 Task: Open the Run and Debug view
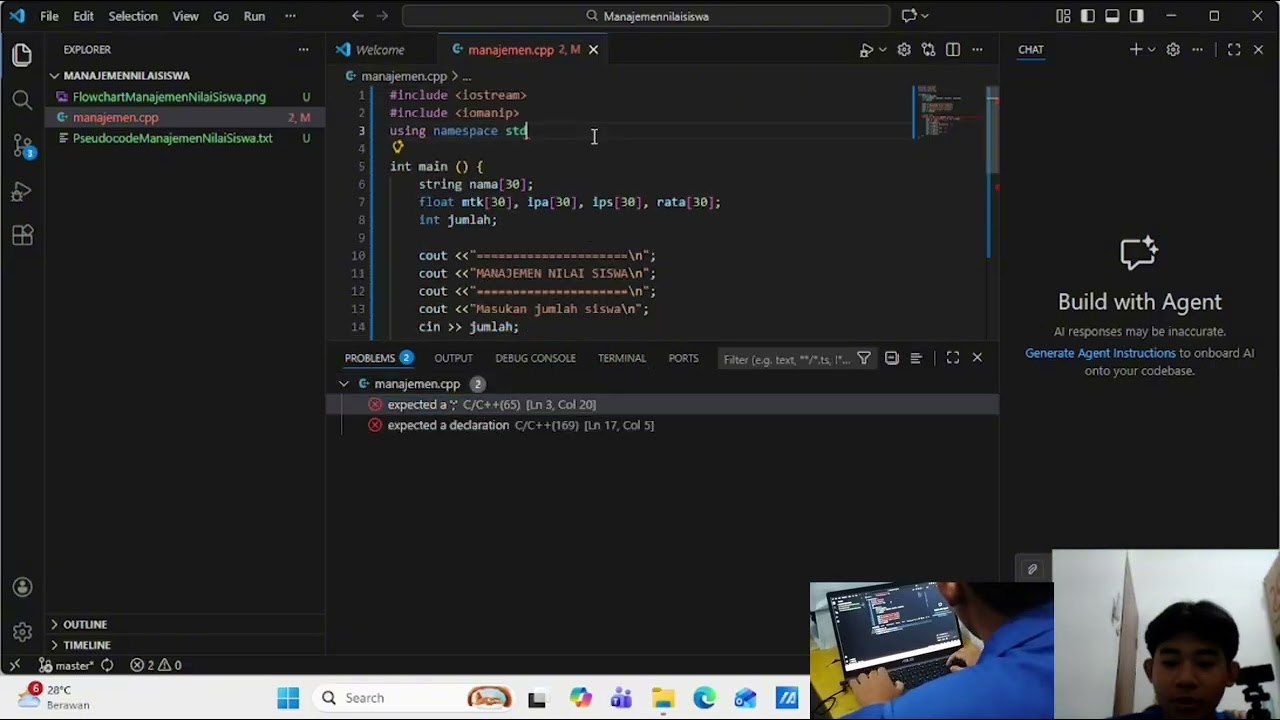point(22,191)
